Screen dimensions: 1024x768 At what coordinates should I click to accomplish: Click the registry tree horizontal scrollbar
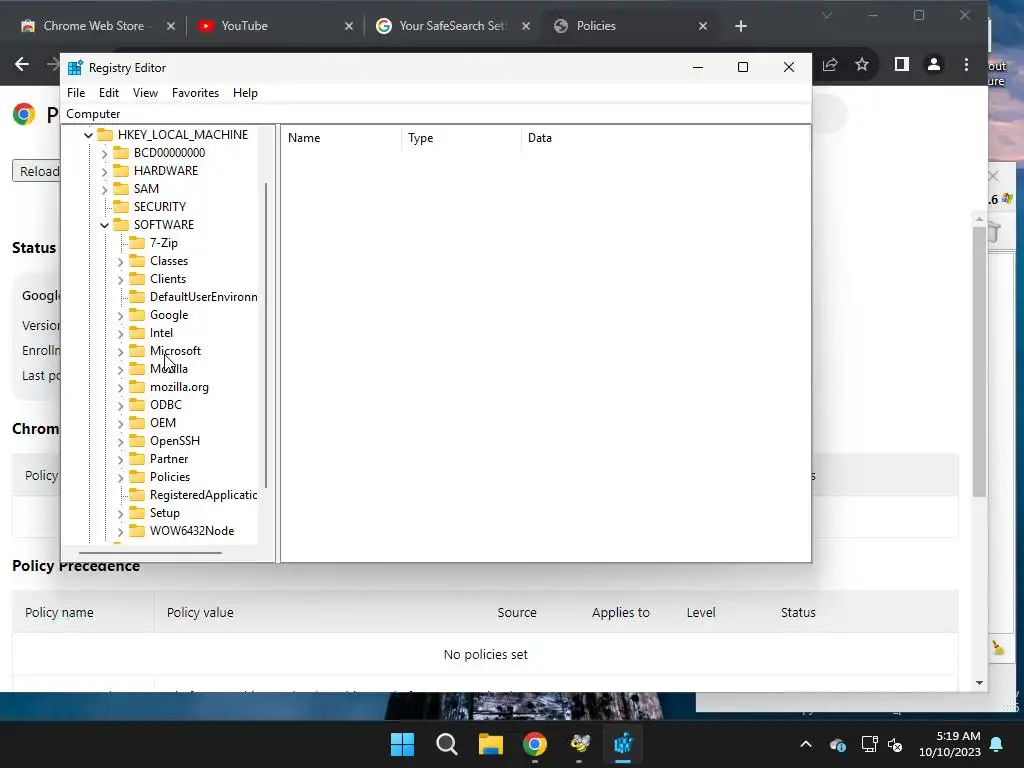tap(150, 552)
